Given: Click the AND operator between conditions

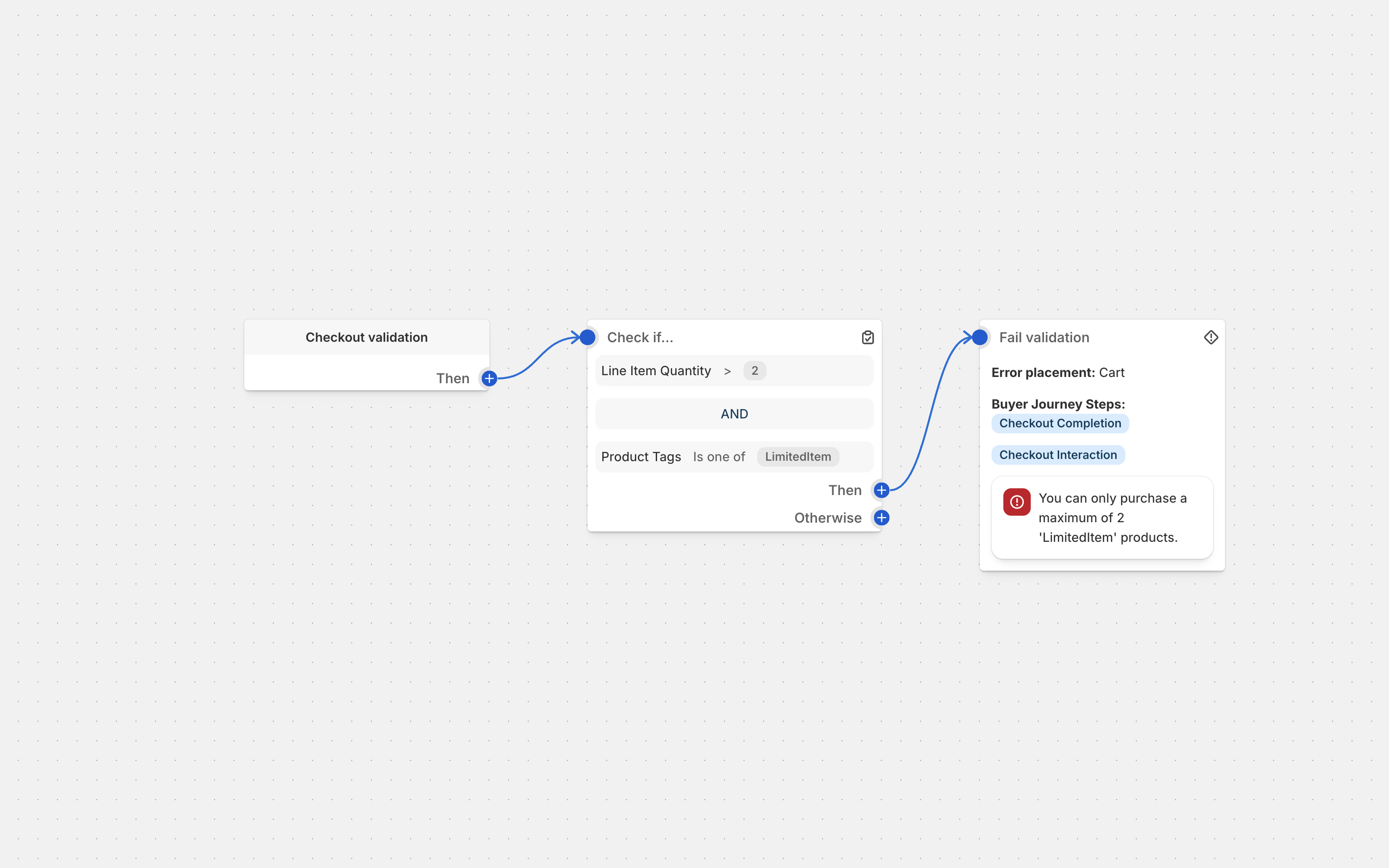Looking at the screenshot, I should coord(734,414).
